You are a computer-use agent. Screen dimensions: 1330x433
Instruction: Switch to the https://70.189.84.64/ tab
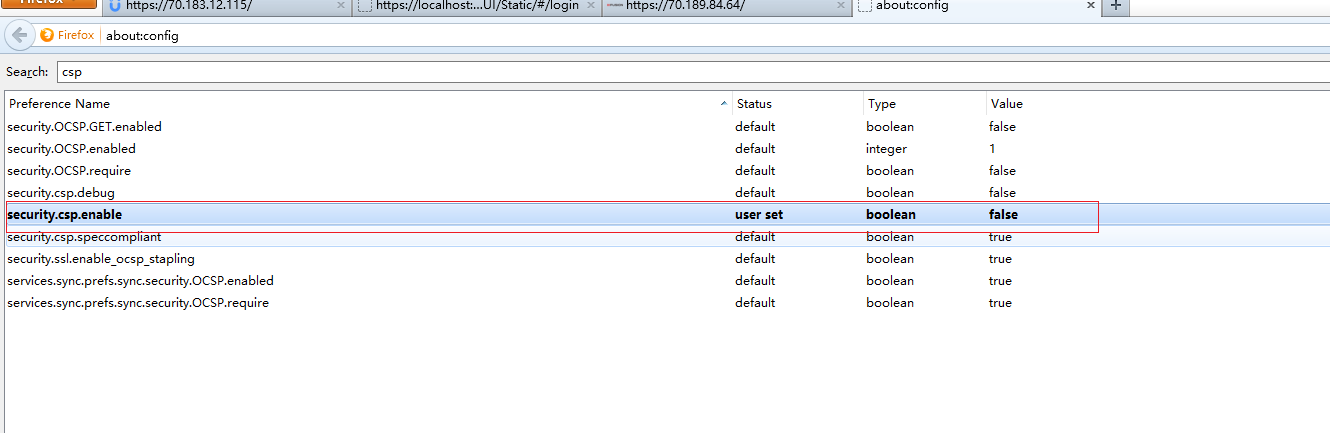click(720, 6)
